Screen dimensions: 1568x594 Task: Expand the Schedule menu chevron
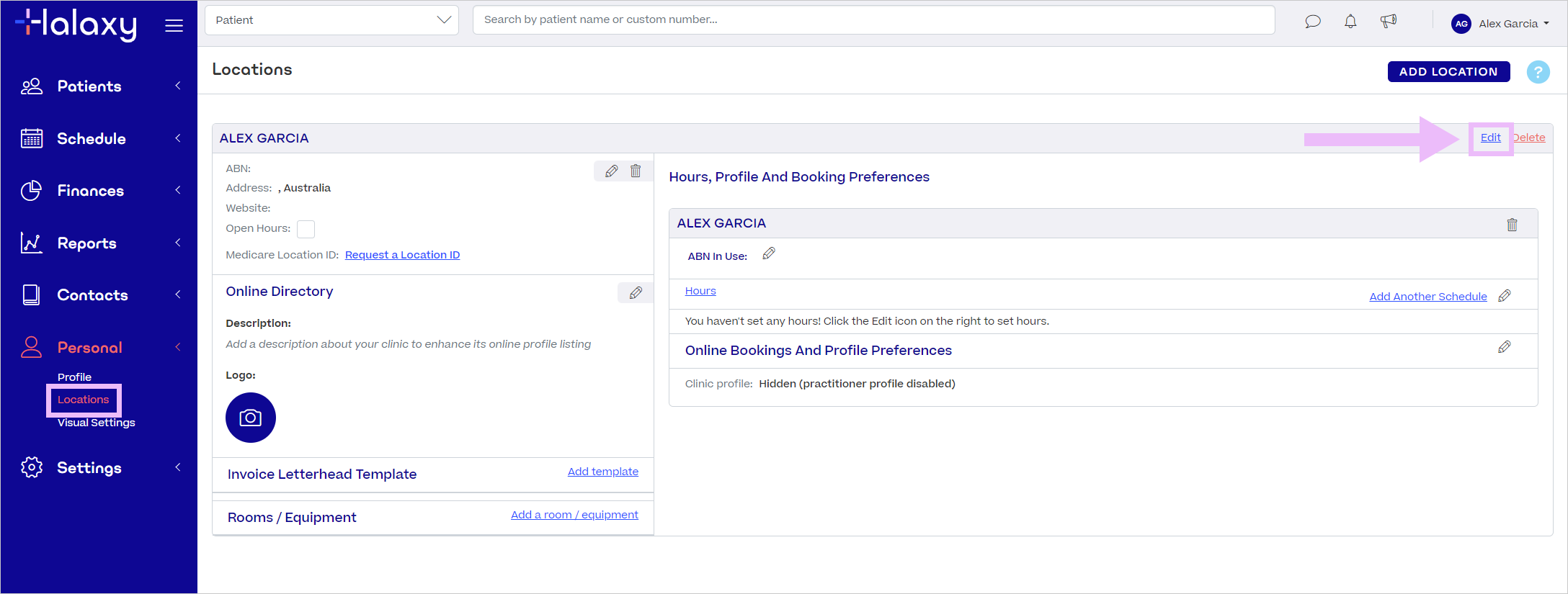[x=178, y=138]
